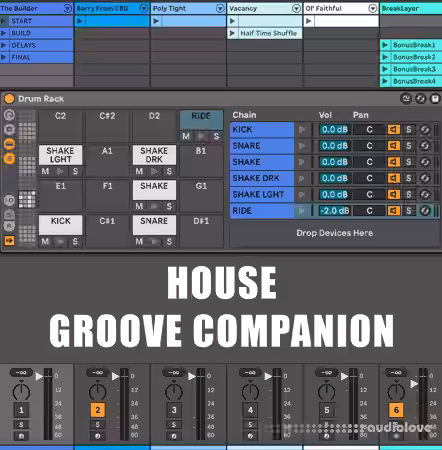This screenshot has height=450, width=442.
Task: Show input/output section of Drum Rack
Action: coord(9,200)
